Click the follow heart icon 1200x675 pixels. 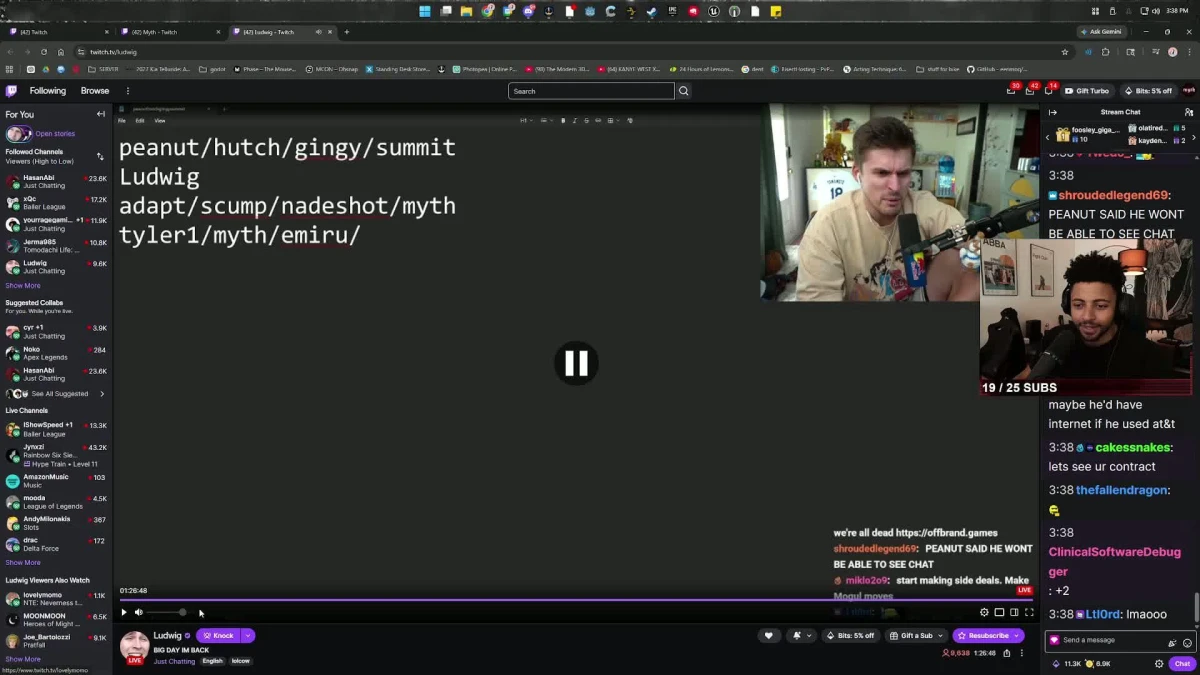point(768,635)
